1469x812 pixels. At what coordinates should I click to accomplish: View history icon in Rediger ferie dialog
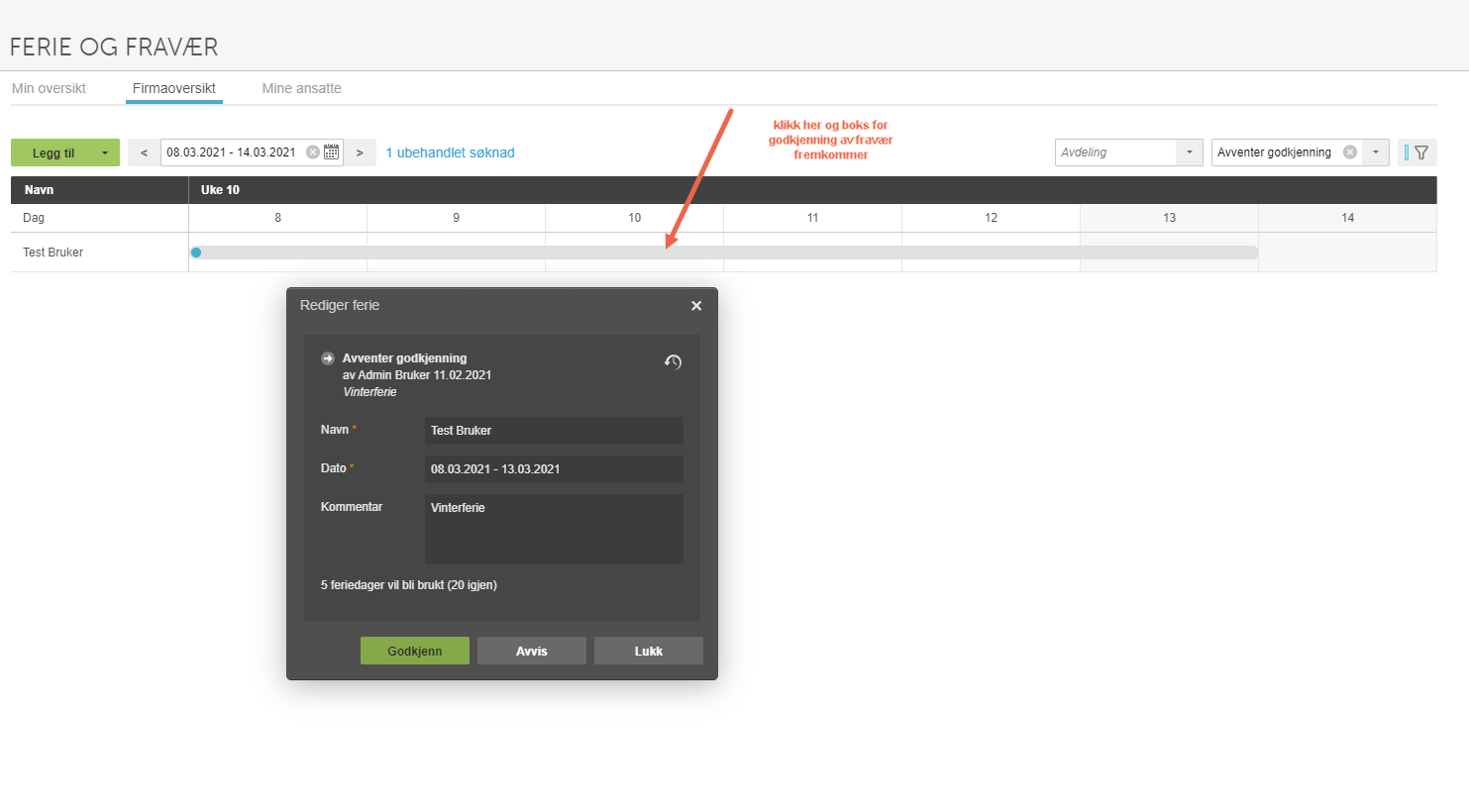673,362
